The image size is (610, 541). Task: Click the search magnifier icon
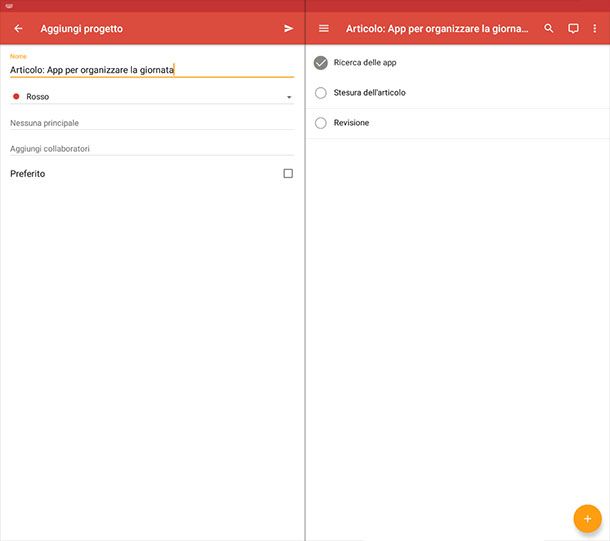(549, 29)
